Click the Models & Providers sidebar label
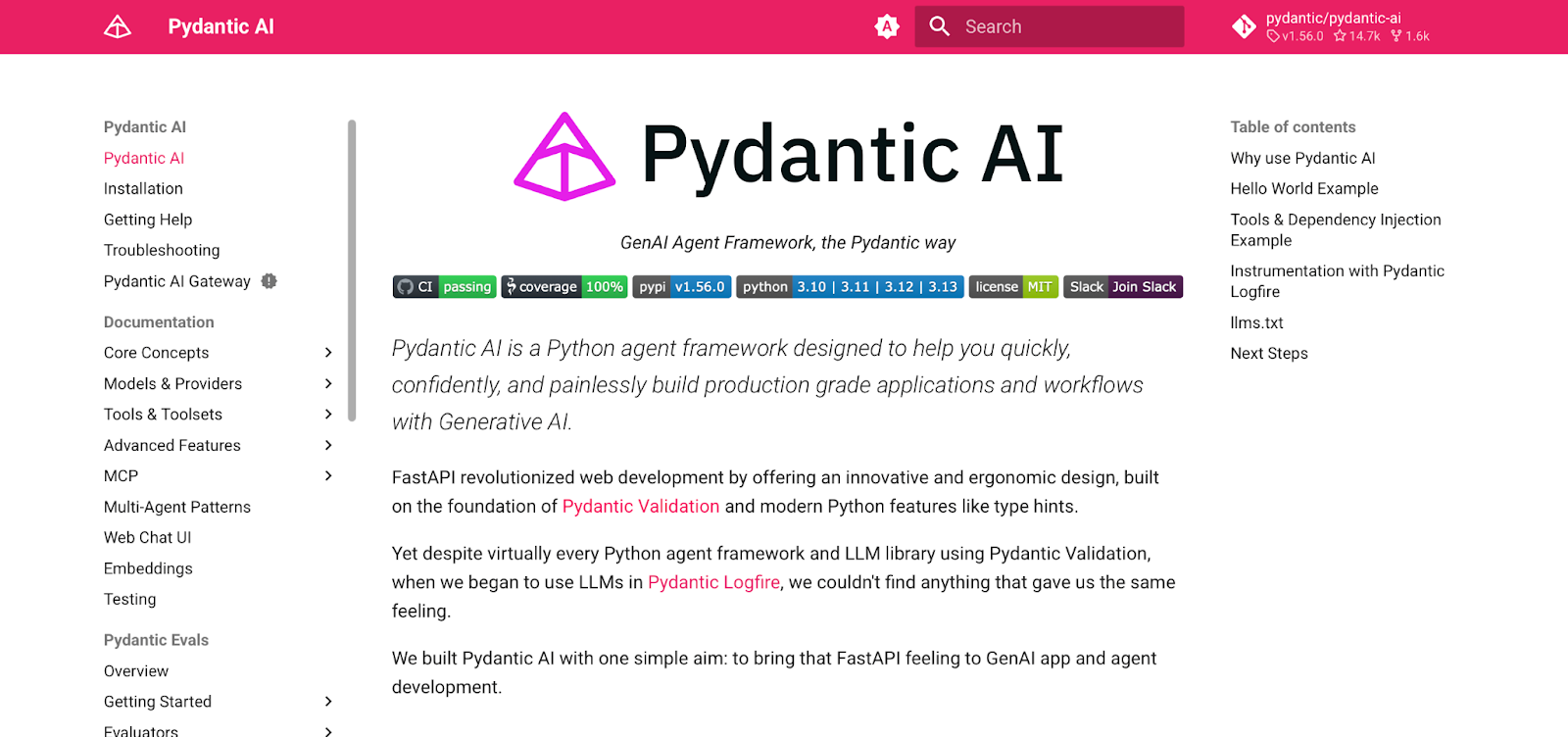The image size is (1568, 737). coord(172,383)
